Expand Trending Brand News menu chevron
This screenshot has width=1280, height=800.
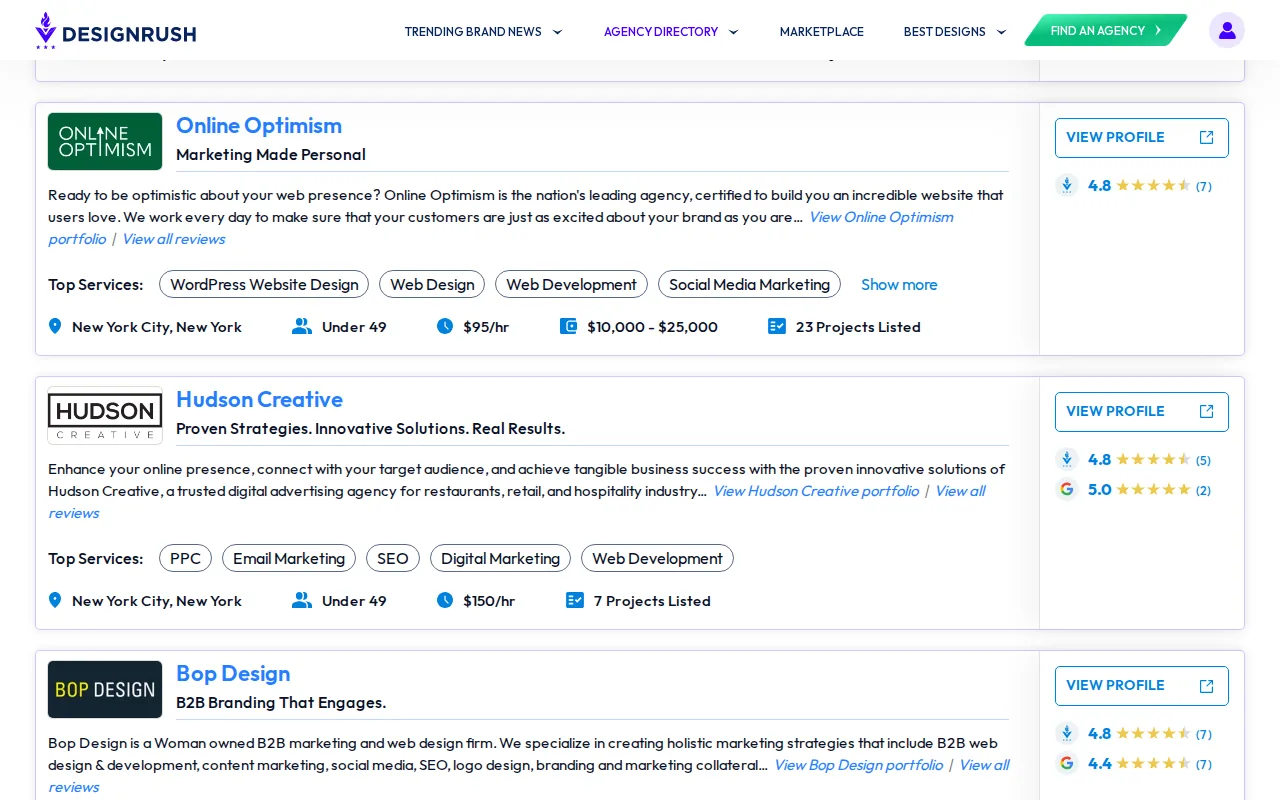557,32
